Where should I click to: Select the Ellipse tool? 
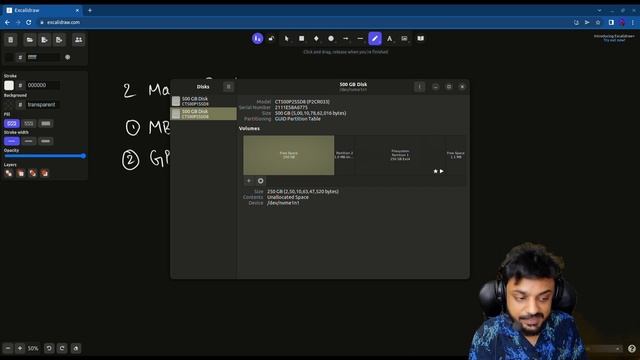click(x=331, y=38)
